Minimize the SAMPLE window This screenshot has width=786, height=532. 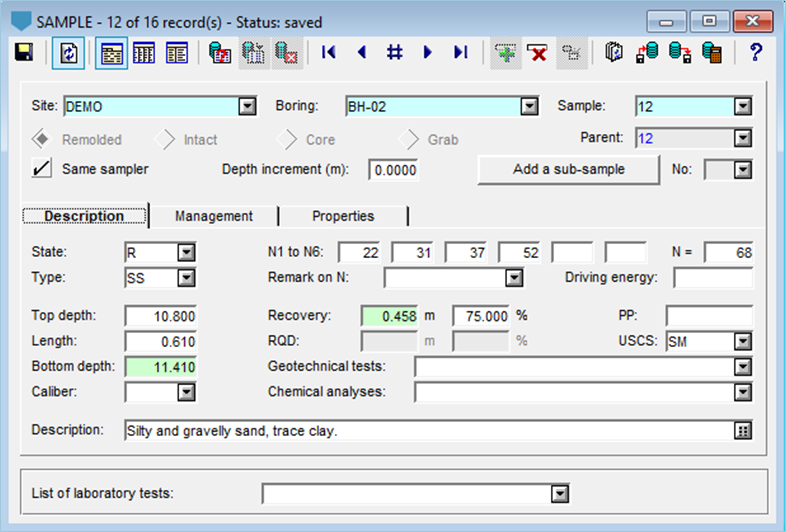[666, 21]
